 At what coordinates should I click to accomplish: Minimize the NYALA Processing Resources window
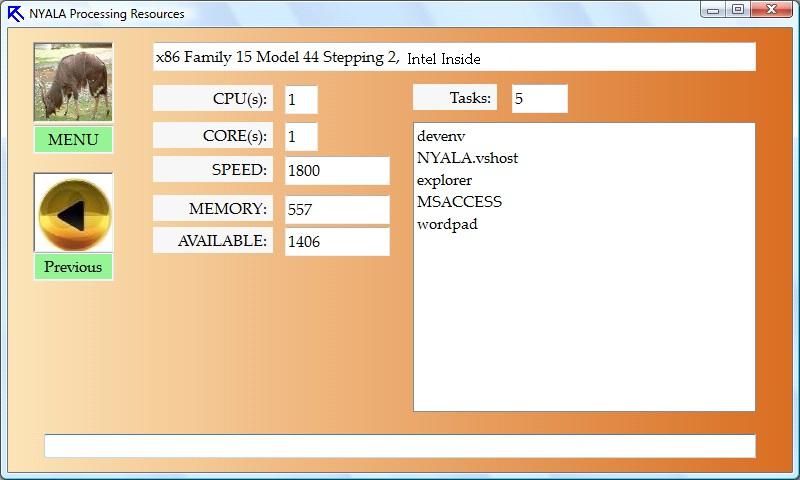click(x=712, y=10)
